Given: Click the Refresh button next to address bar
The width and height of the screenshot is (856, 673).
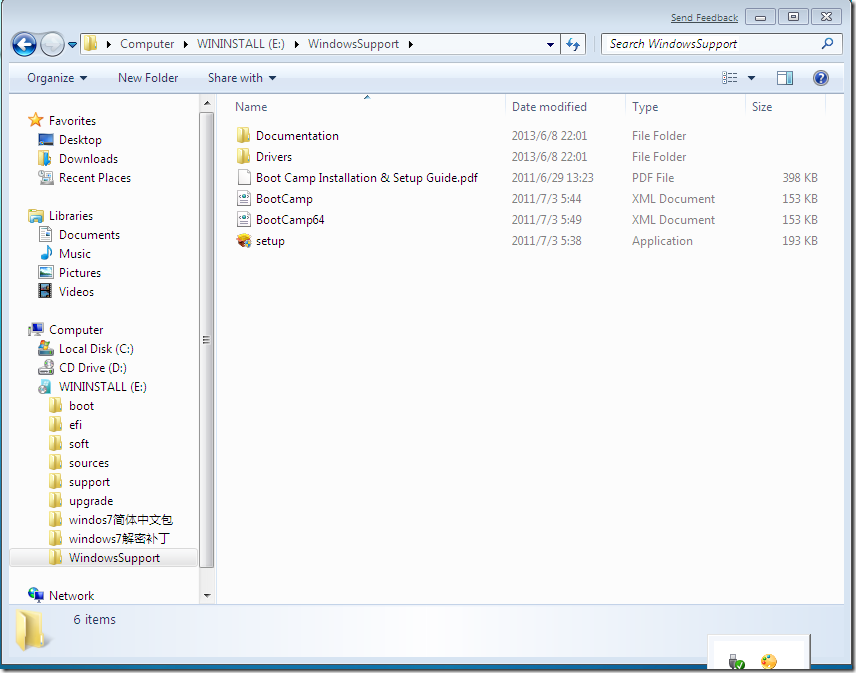Looking at the screenshot, I should [573, 44].
